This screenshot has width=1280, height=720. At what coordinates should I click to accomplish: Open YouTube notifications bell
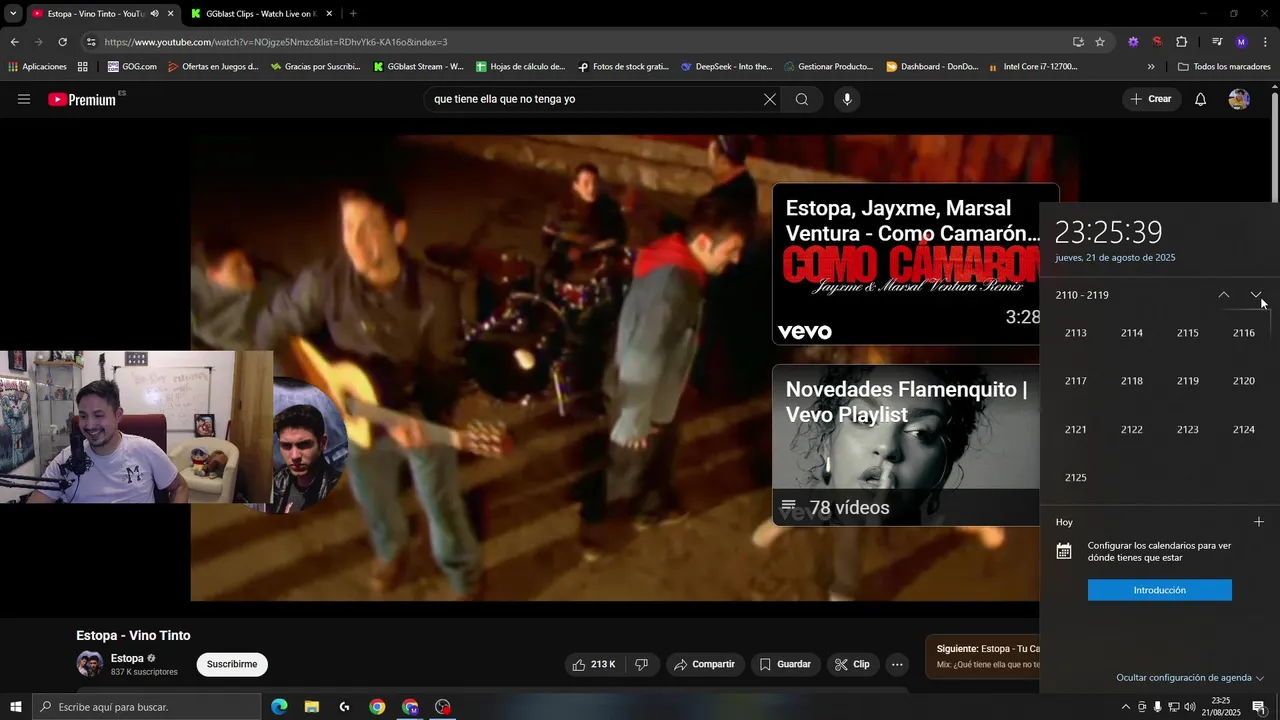click(1200, 99)
